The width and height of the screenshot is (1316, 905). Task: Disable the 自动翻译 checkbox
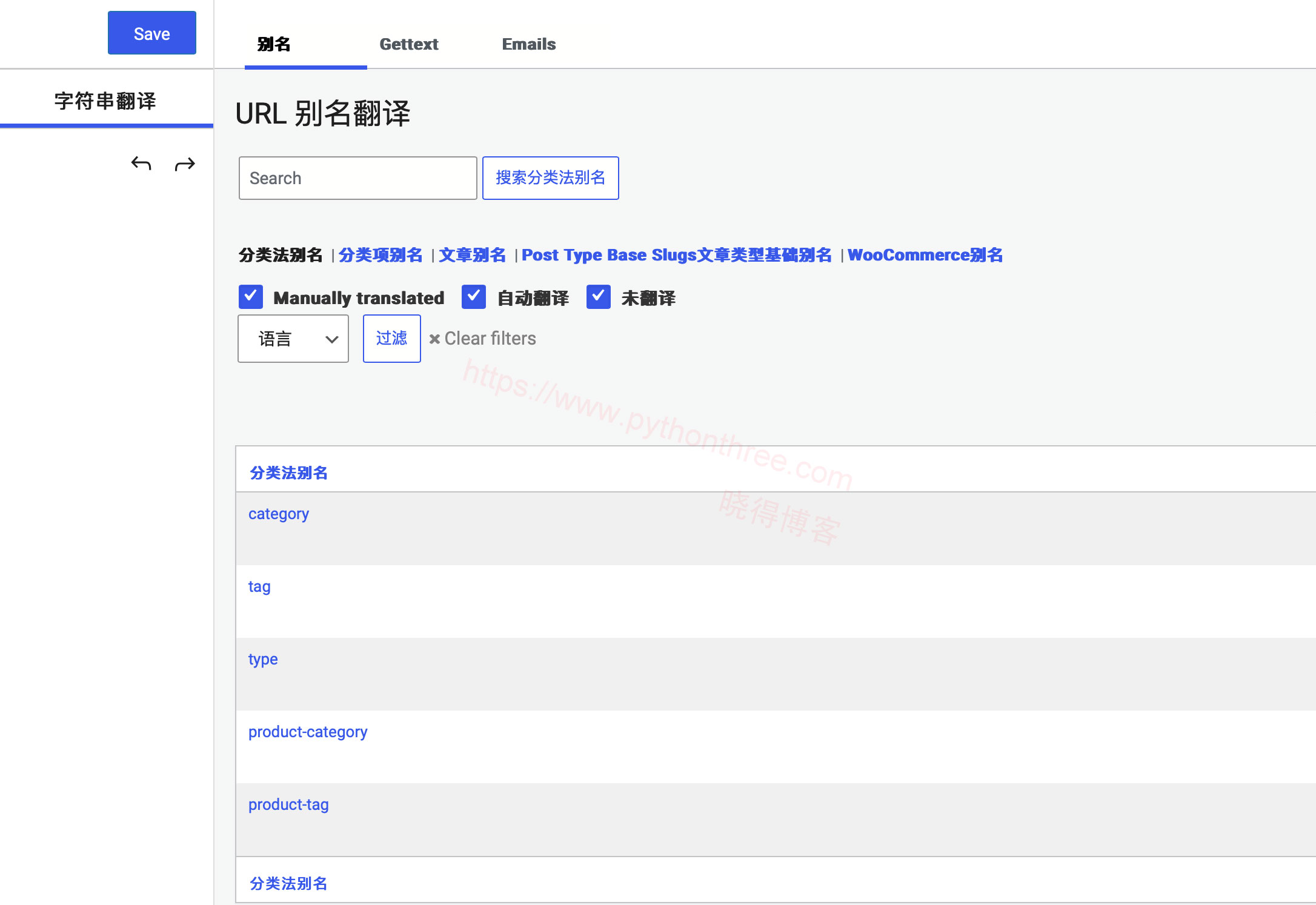point(474,297)
